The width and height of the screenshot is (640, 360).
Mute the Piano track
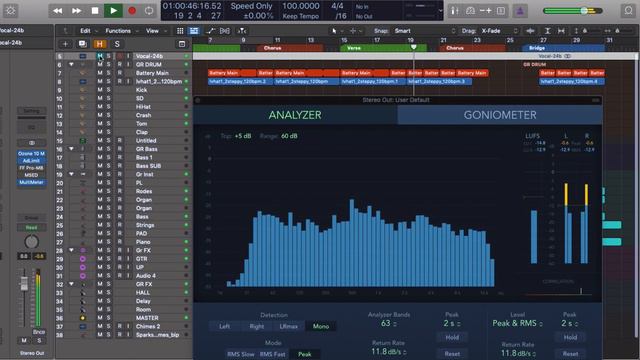pos(100,242)
